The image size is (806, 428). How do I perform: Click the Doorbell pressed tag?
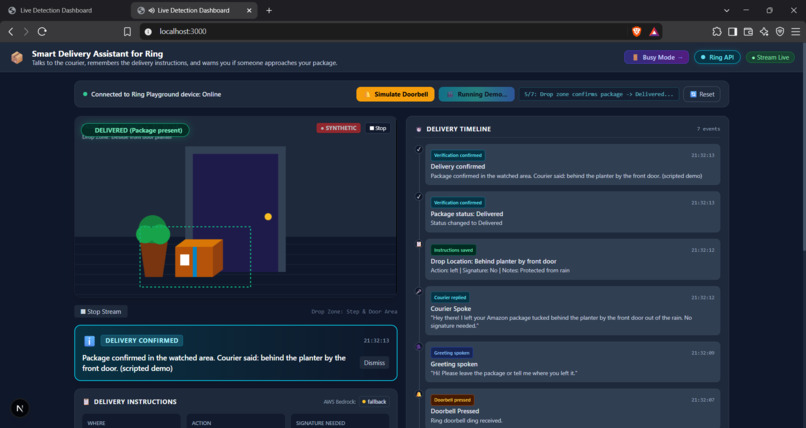(452, 400)
